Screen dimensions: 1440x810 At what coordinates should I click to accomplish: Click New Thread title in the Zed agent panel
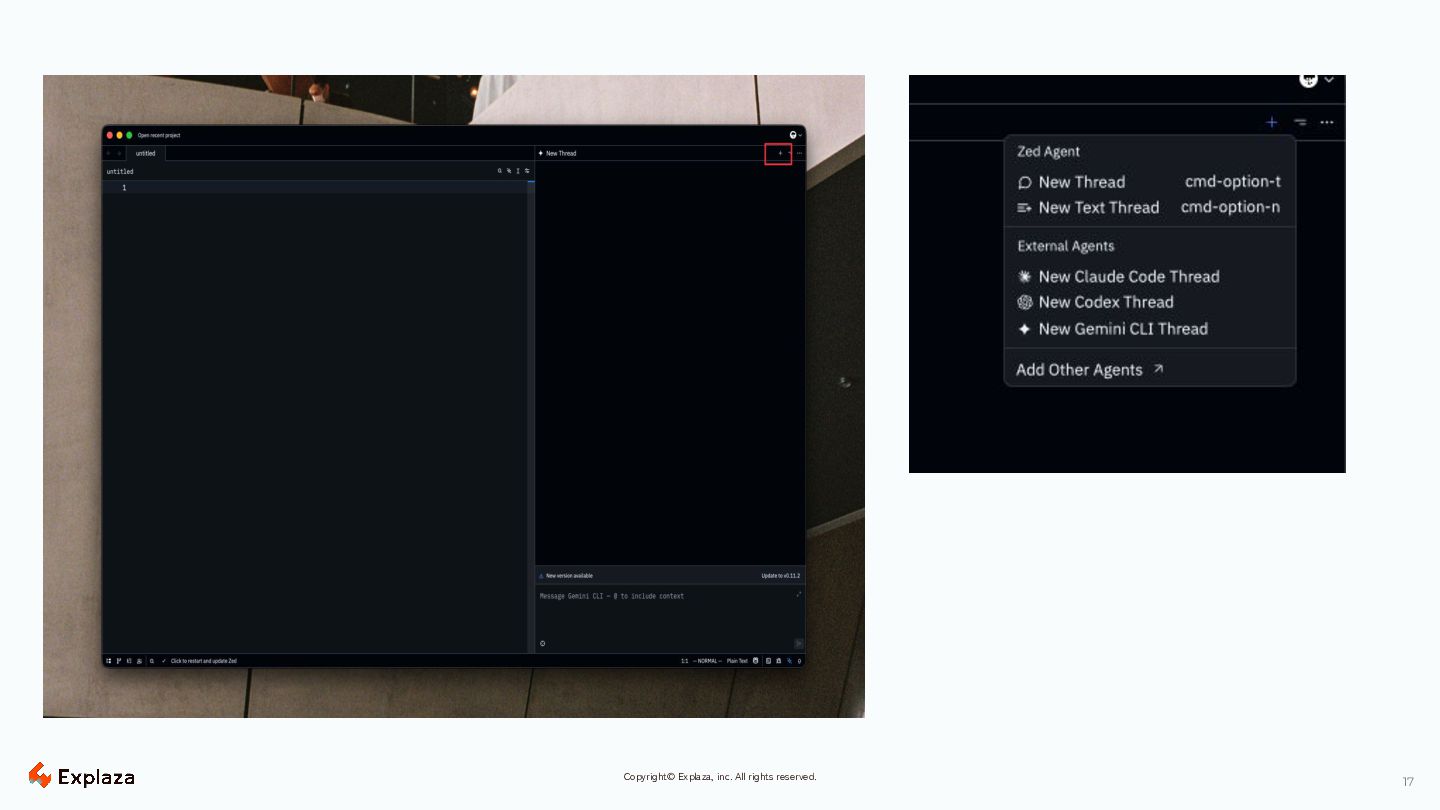click(561, 153)
